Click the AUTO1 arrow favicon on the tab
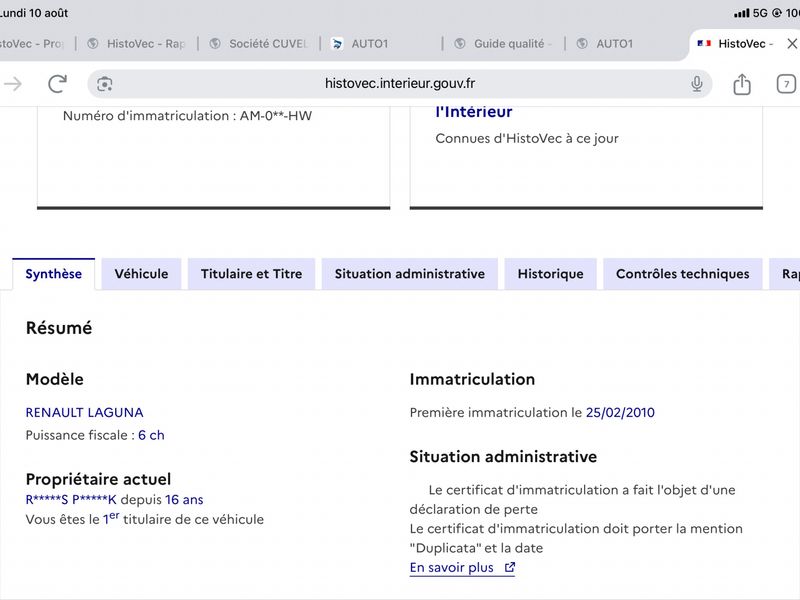Screen dimensions: 800x600 (337, 44)
